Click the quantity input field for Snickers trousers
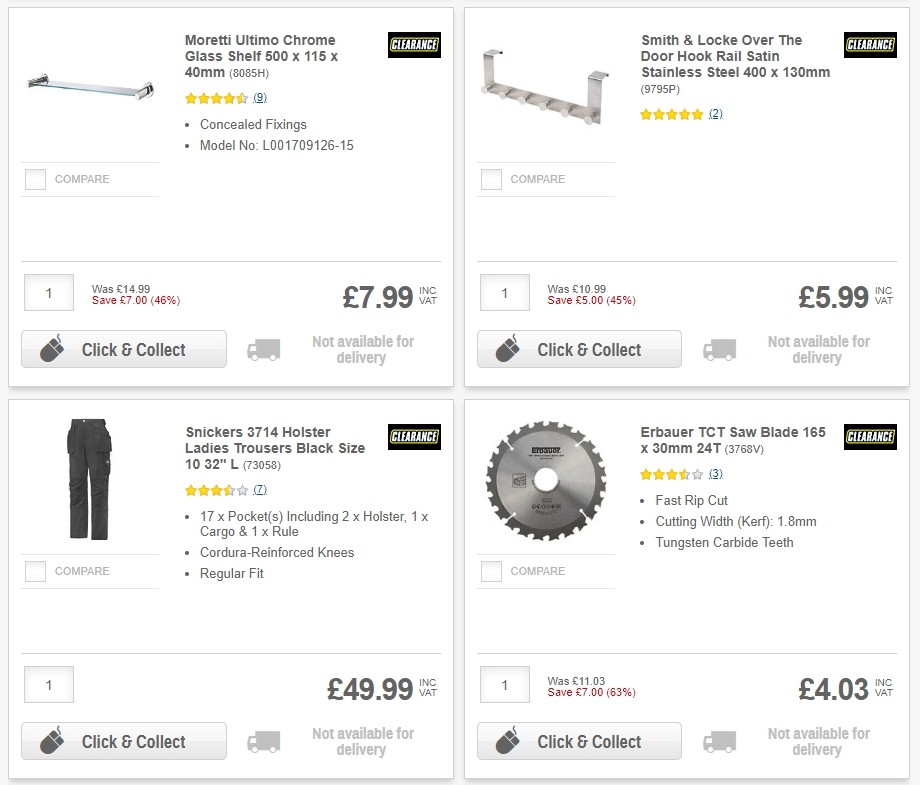 (x=48, y=685)
